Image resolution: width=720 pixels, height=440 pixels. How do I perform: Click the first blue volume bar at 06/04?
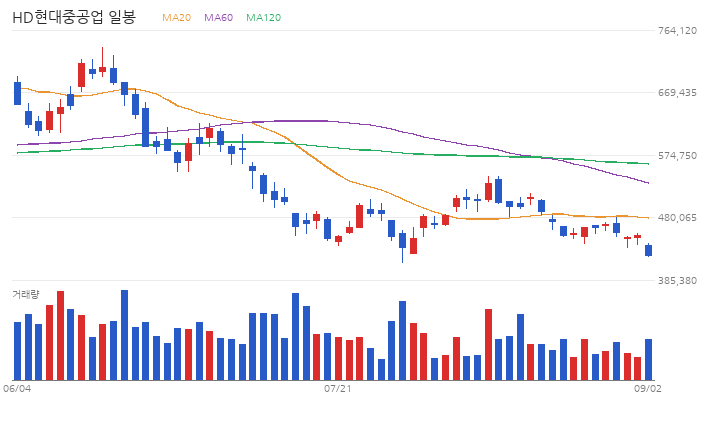pos(17,351)
